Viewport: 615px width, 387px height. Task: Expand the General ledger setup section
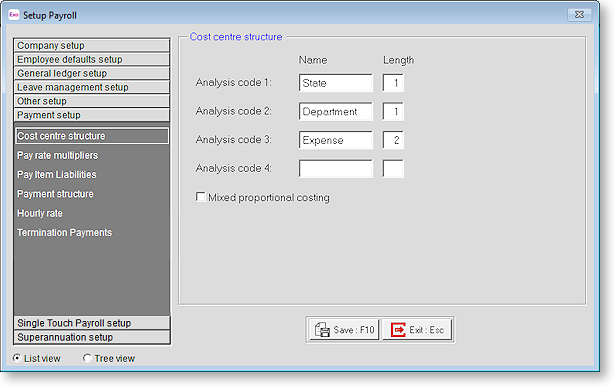pos(92,73)
